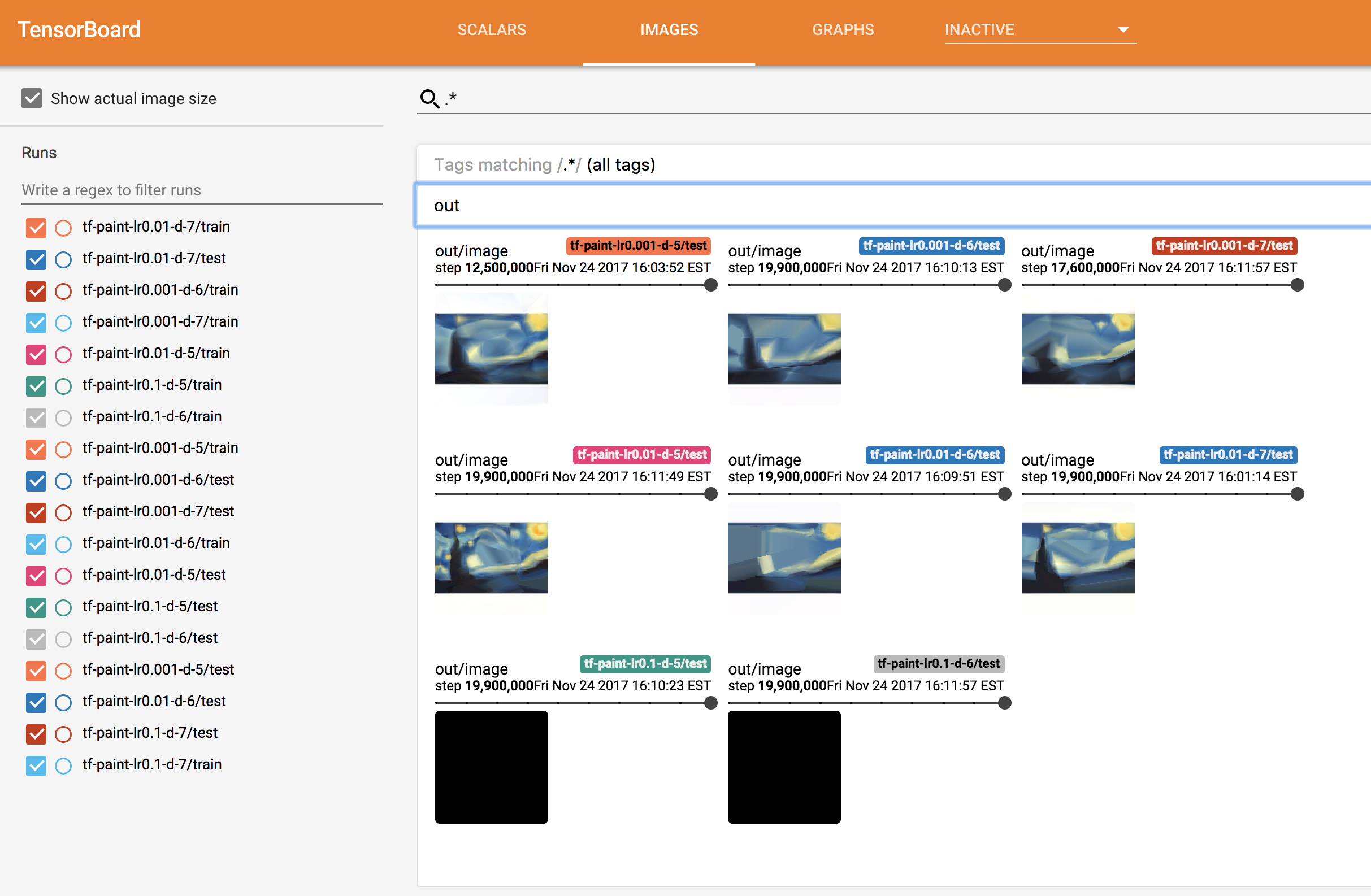Uncheck run tf-paint-lr0.01-d-6/test
The image size is (1371, 896).
(36, 703)
